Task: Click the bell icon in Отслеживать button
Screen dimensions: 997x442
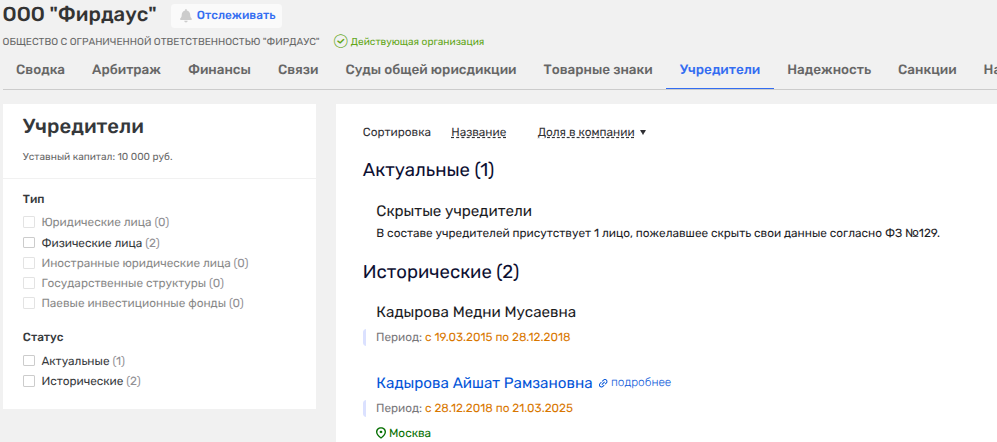Action: (186, 15)
